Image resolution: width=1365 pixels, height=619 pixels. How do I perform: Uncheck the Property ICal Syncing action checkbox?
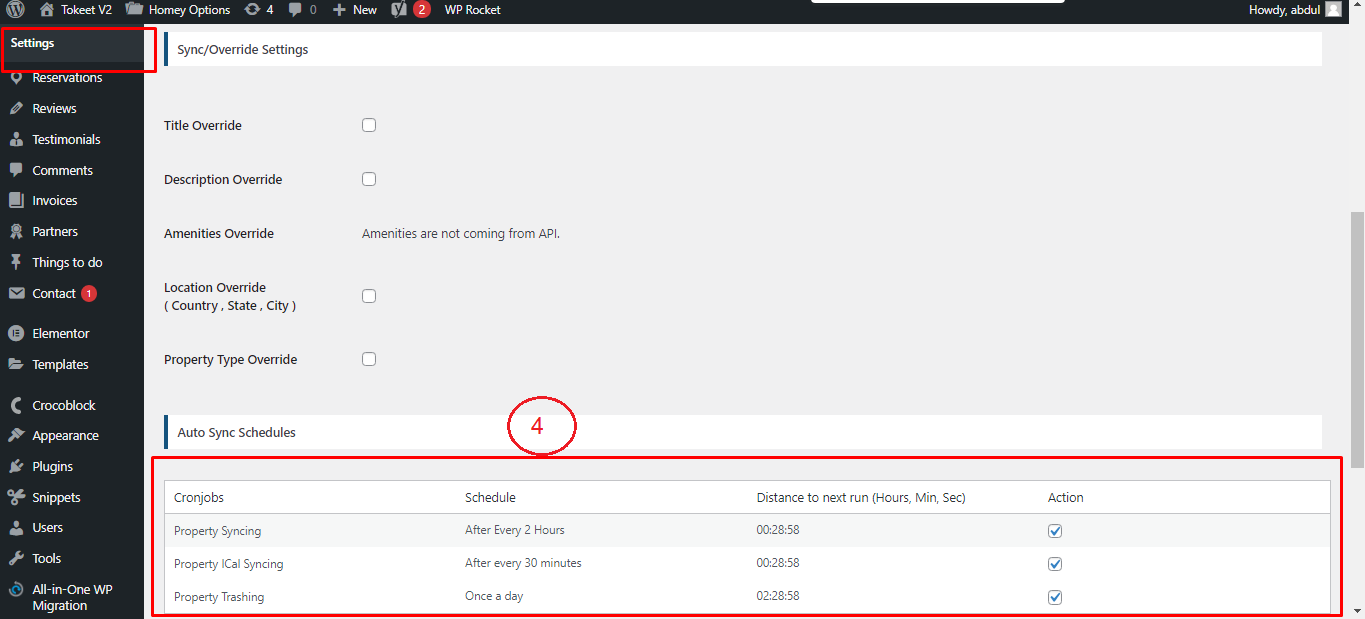click(1055, 564)
